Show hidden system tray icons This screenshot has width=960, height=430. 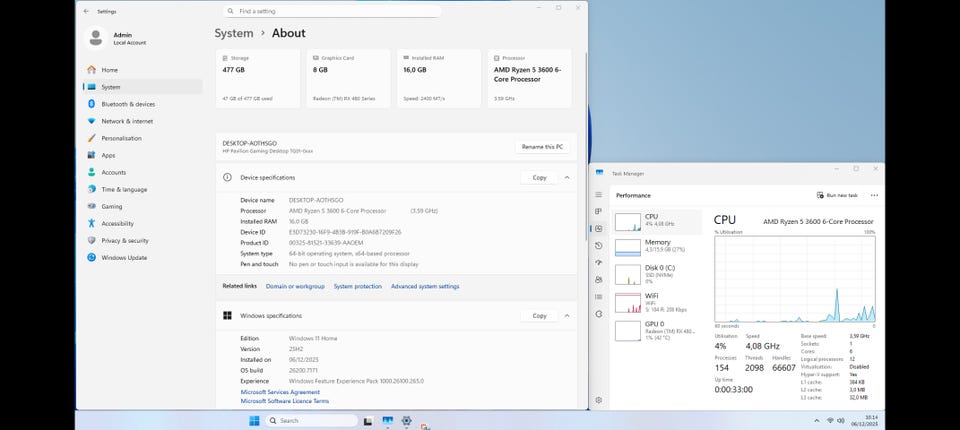coord(816,420)
